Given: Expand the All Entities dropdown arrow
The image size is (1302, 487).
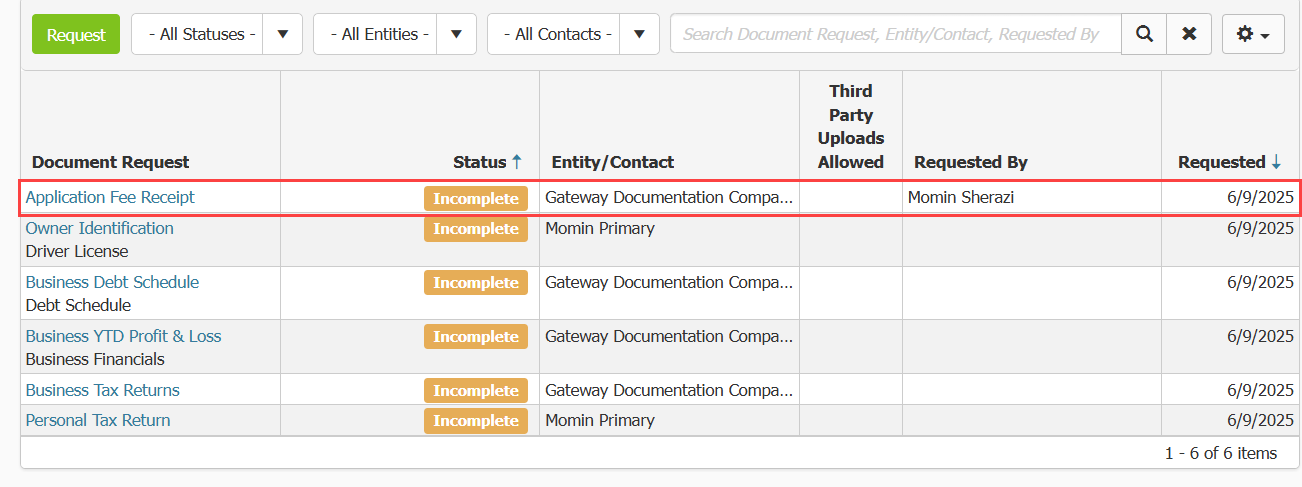Looking at the screenshot, I should tap(457, 34).
